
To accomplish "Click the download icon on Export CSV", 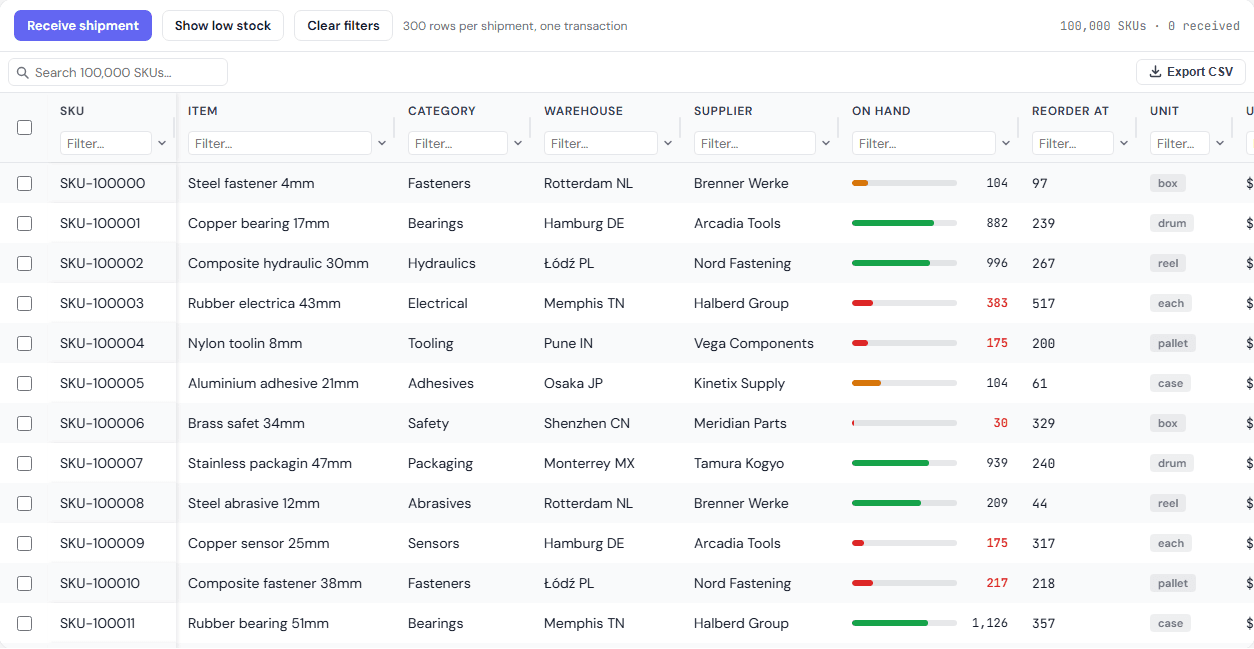I will click(1155, 72).
